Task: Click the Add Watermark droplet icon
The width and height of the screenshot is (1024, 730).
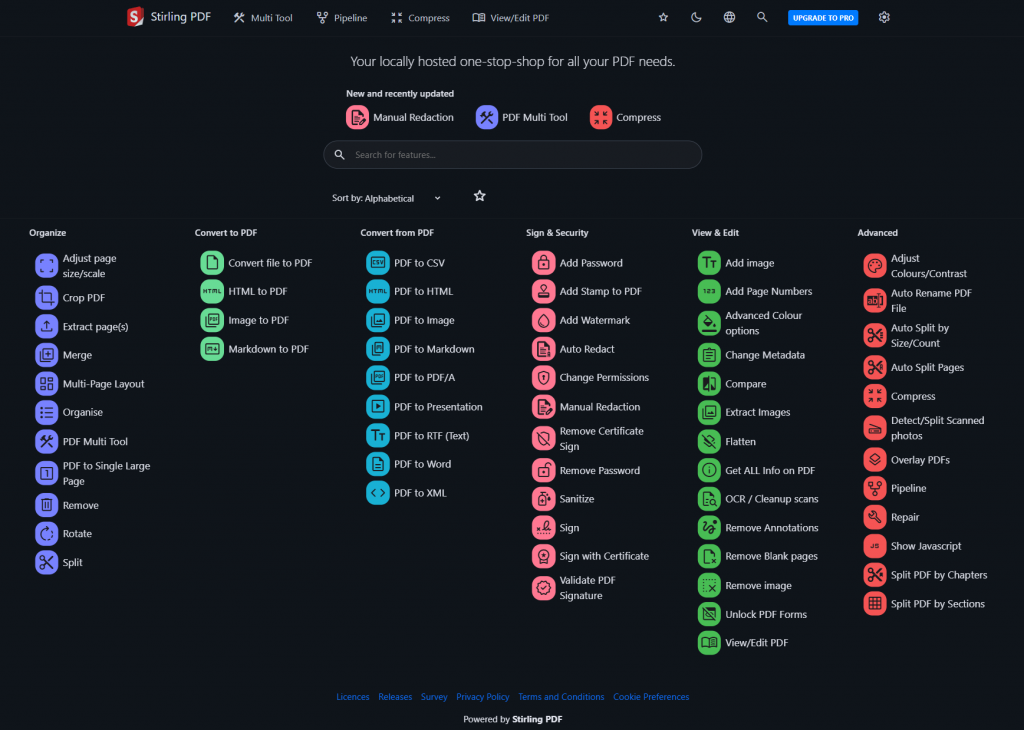Action: click(x=543, y=320)
